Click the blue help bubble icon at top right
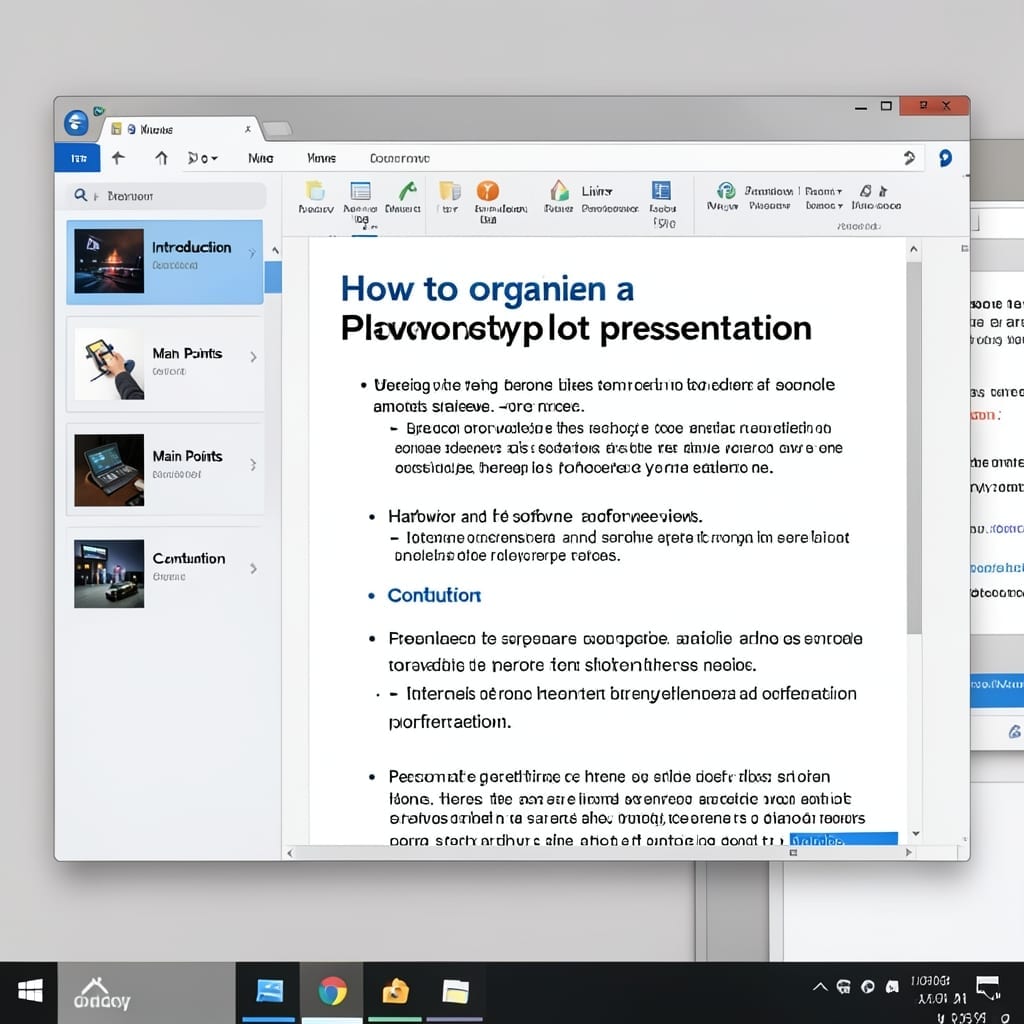This screenshot has height=1024, width=1024. (x=945, y=158)
